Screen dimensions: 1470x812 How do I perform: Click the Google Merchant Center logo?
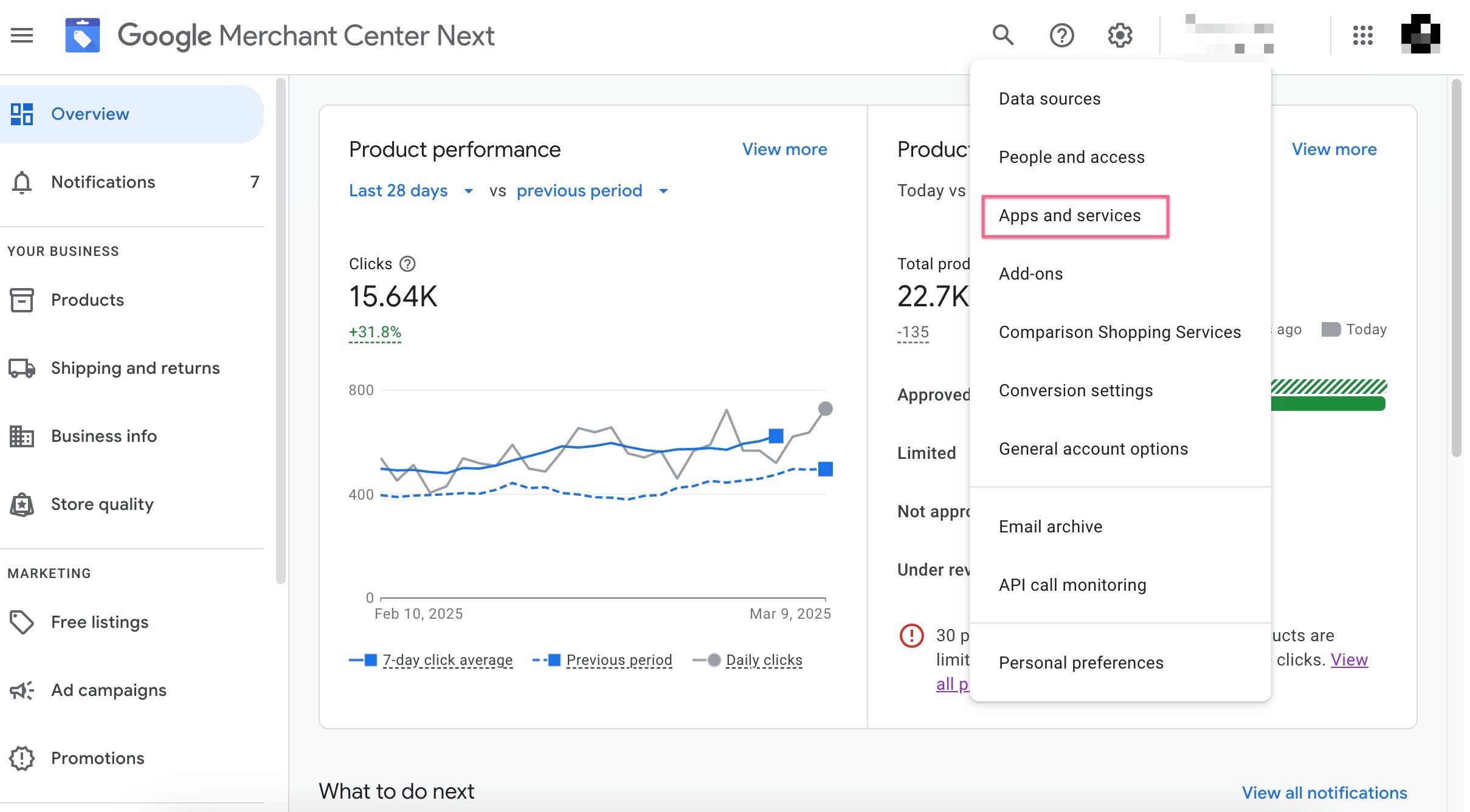tap(83, 35)
